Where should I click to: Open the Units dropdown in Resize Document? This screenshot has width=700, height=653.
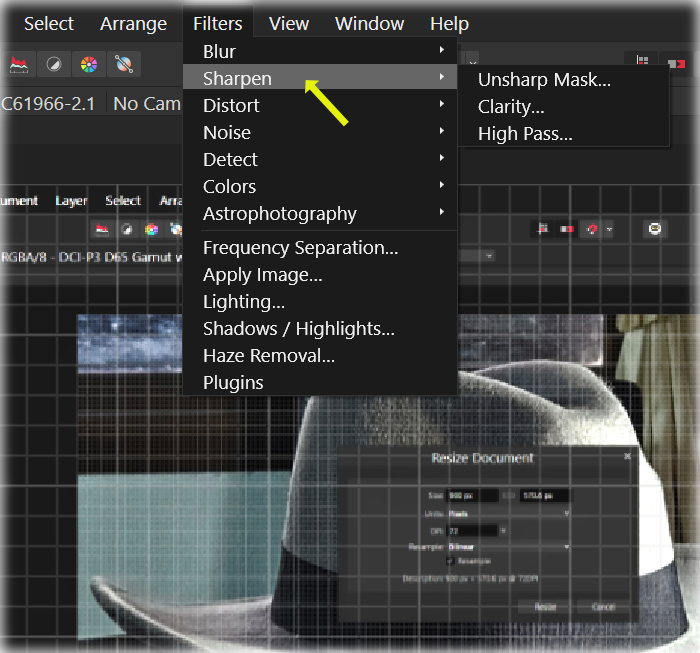click(x=508, y=513)
